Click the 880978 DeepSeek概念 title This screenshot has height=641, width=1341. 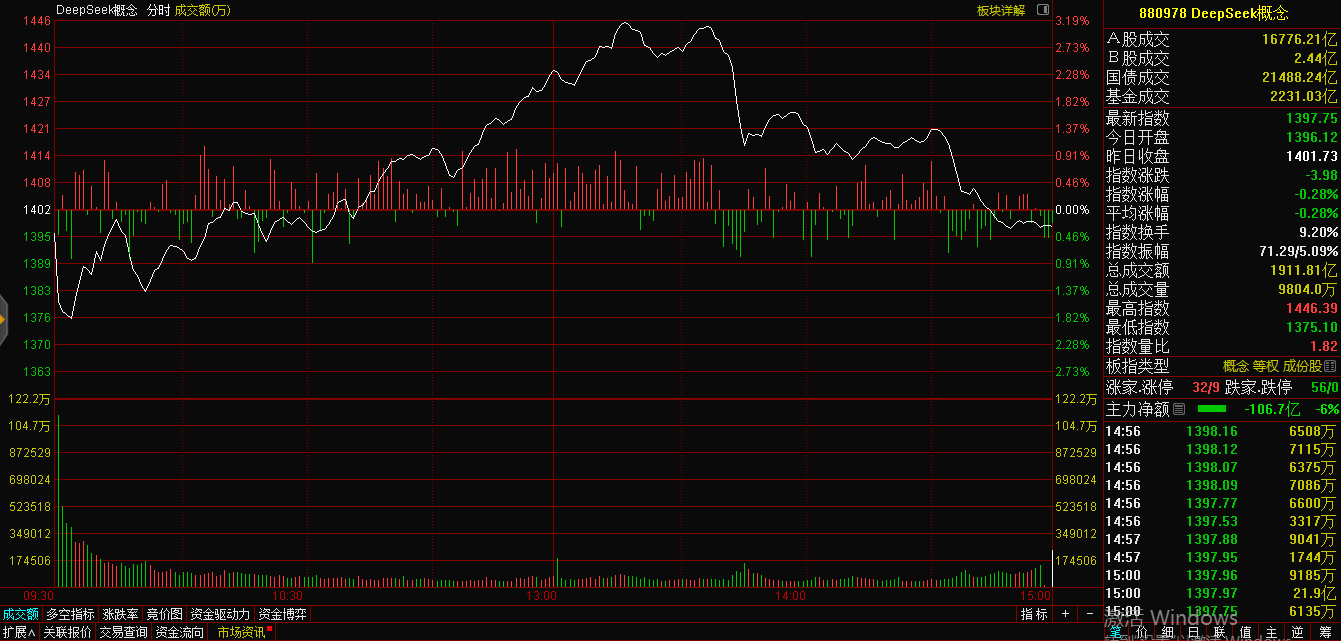[x=1214, y=13]
